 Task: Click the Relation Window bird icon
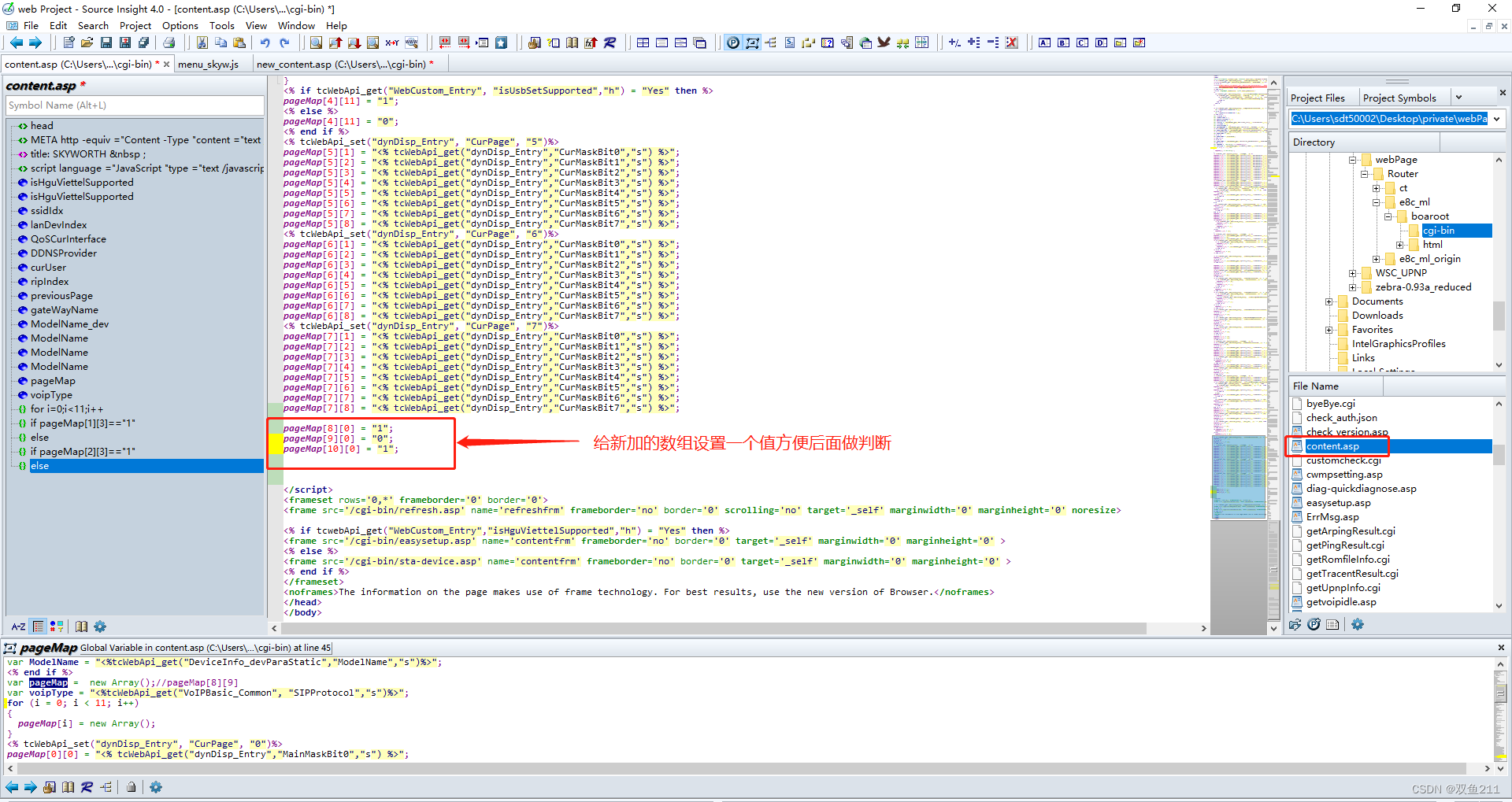(x=884, y=43)
